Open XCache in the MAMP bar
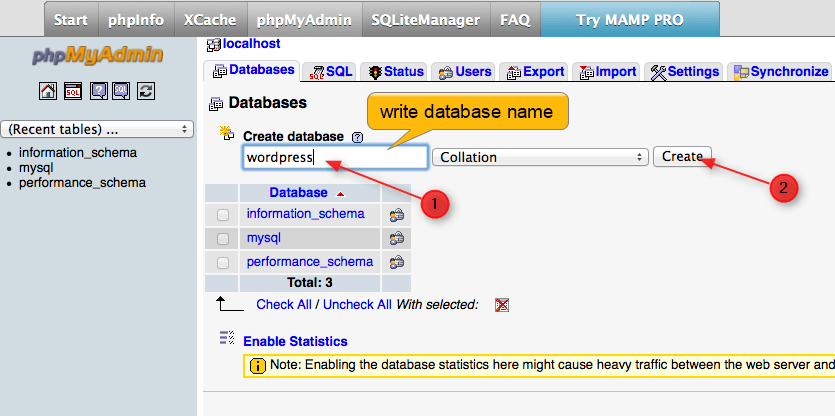The image size is (835, 416). pyautogui.click(x=210, y=20)
